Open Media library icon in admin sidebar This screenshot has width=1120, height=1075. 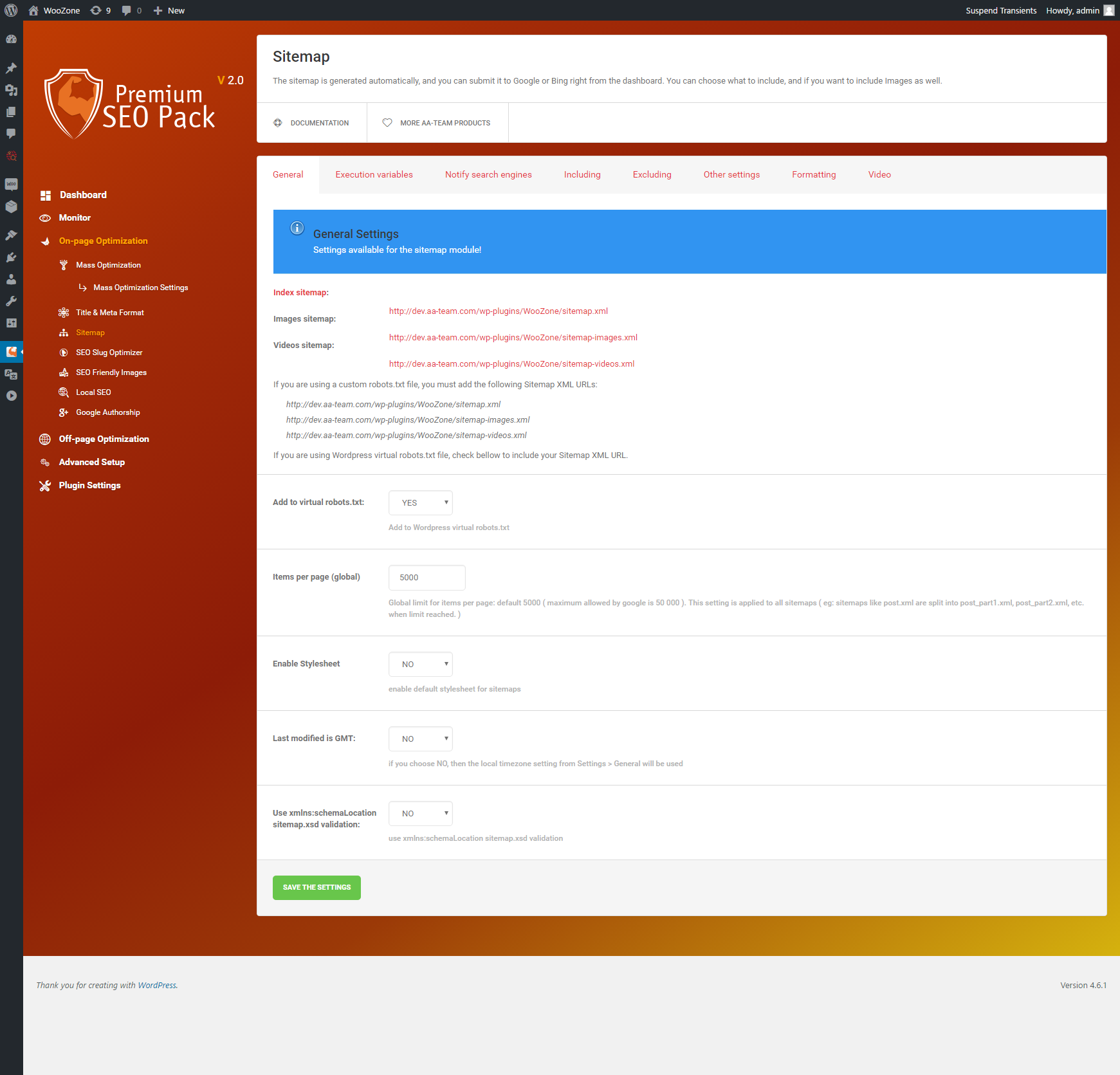[x=11, y=90]
